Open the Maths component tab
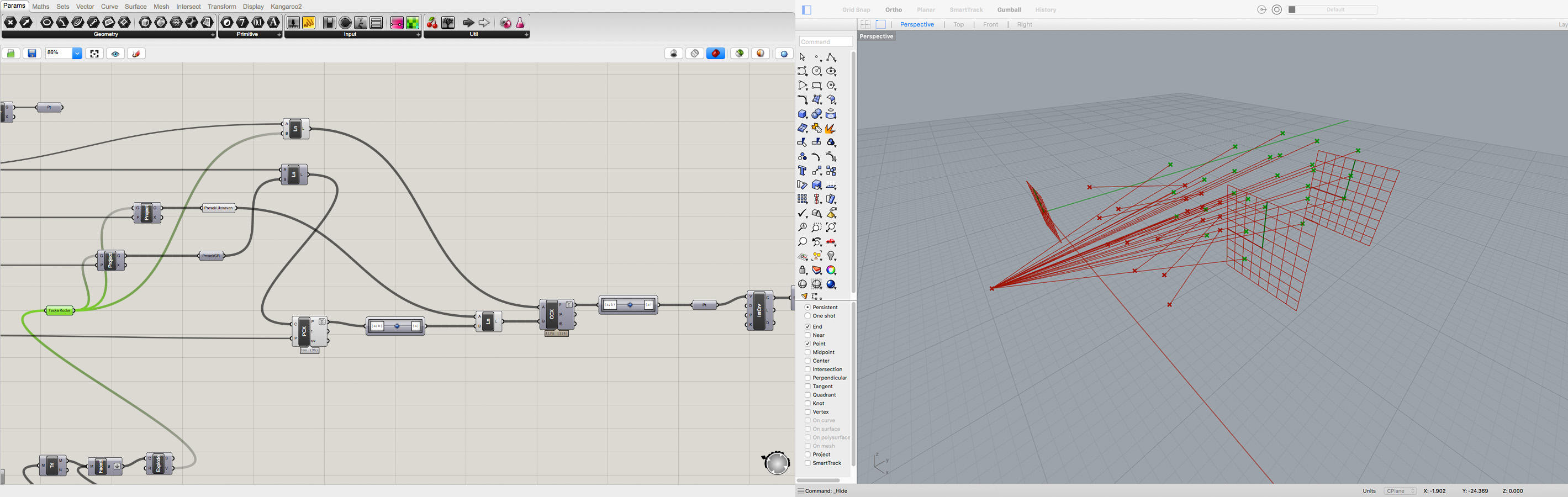This screenshot has width=1568, height=497. coord(41,7)
